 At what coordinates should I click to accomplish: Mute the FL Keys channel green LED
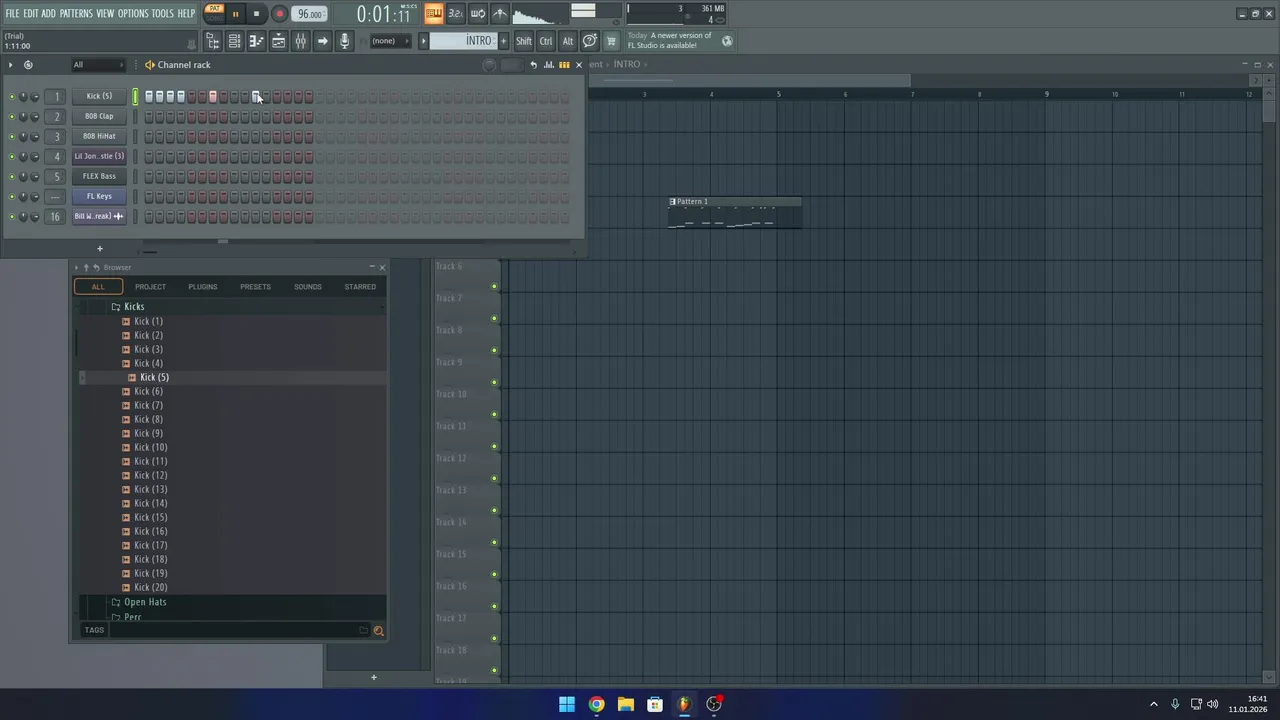[12, 197]
